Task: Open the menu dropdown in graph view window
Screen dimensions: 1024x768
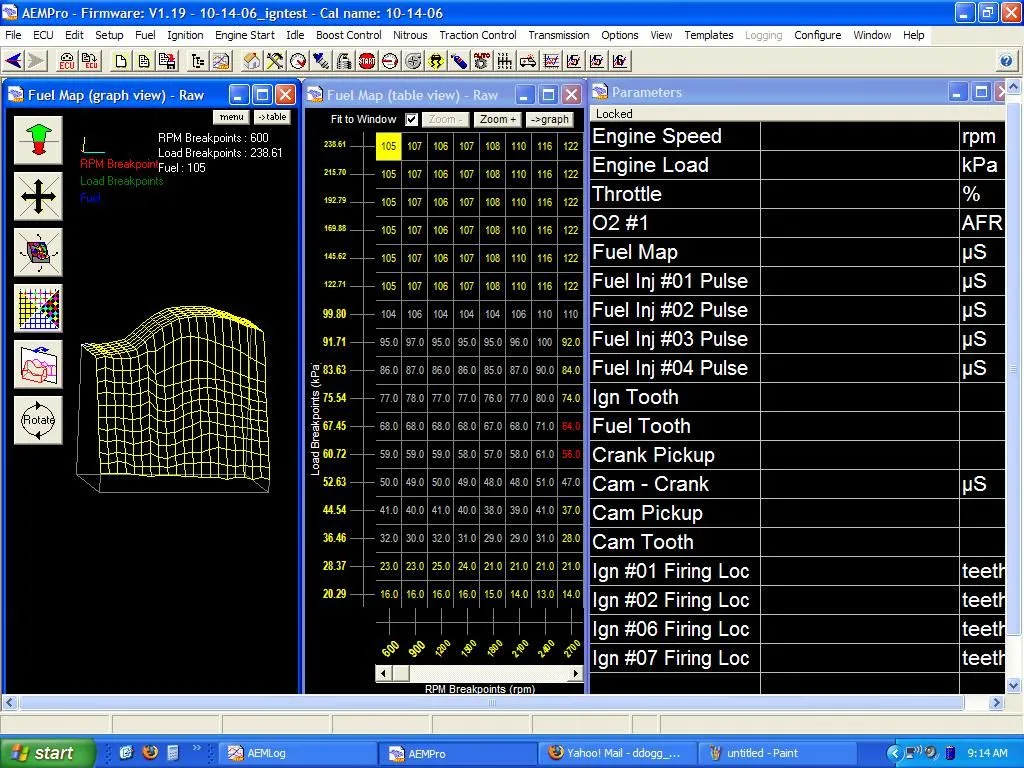Action: tap(231, 116)
